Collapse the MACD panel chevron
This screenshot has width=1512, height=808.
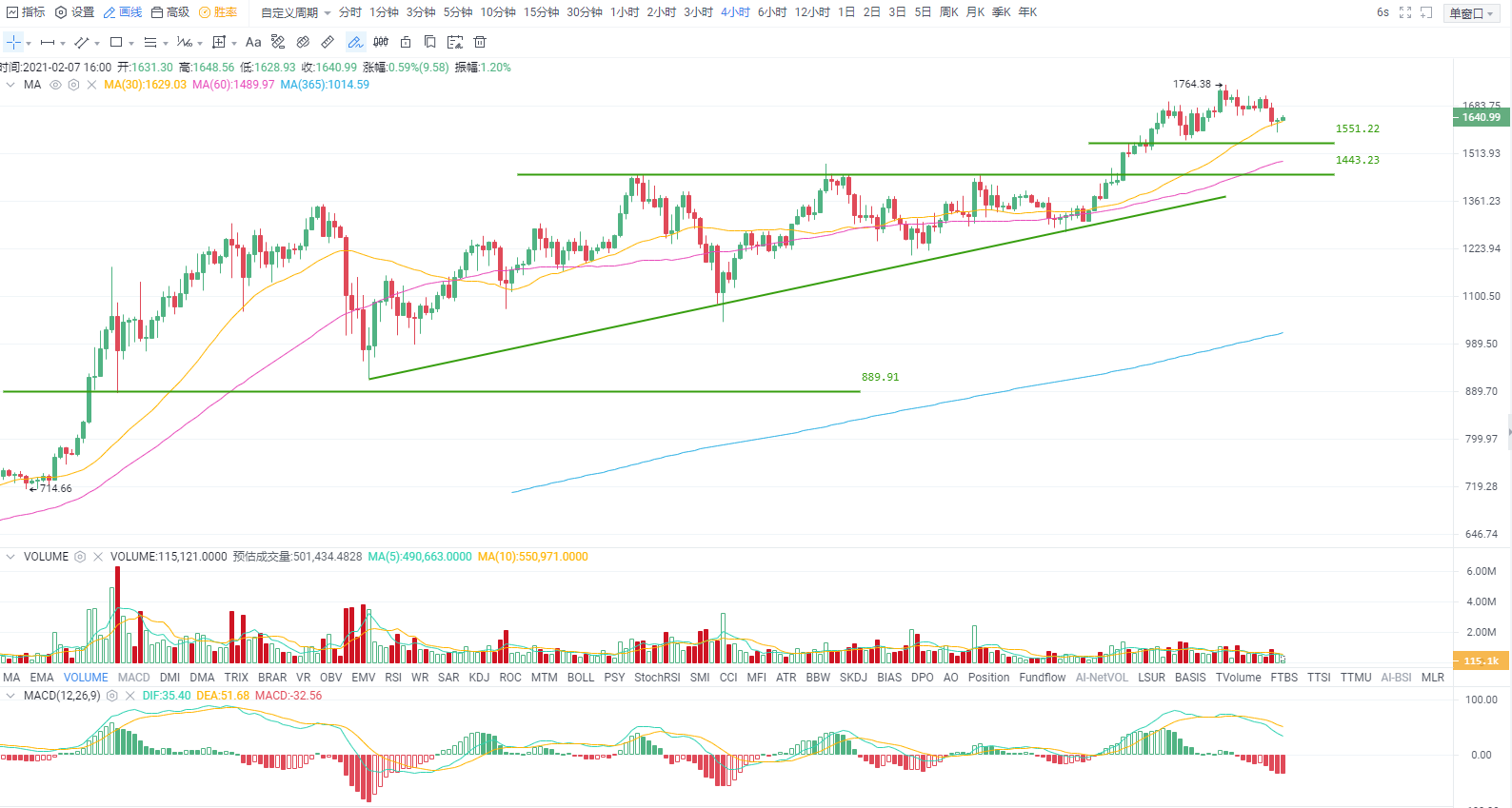10,696
